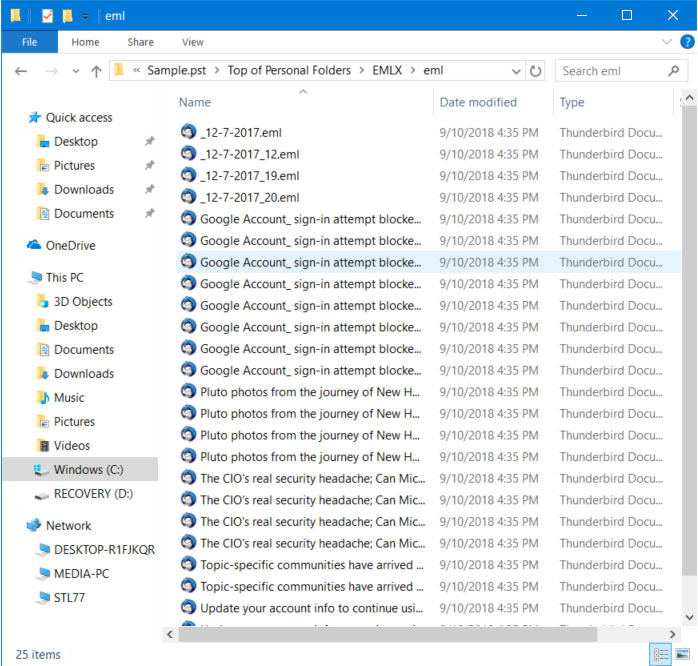Viewport: 698px width, 666px height.
Task: Open the View ribbon tab
Action: coord(192,42)
